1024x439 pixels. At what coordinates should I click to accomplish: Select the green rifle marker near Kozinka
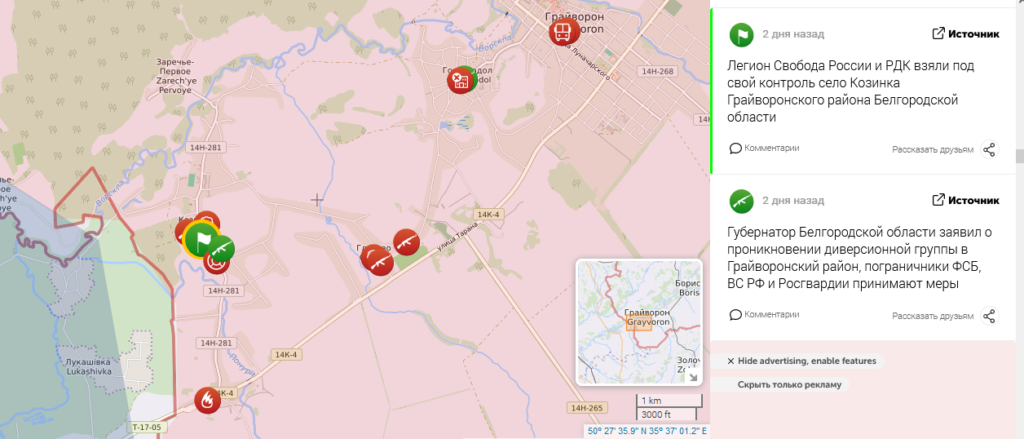(222, 248)
